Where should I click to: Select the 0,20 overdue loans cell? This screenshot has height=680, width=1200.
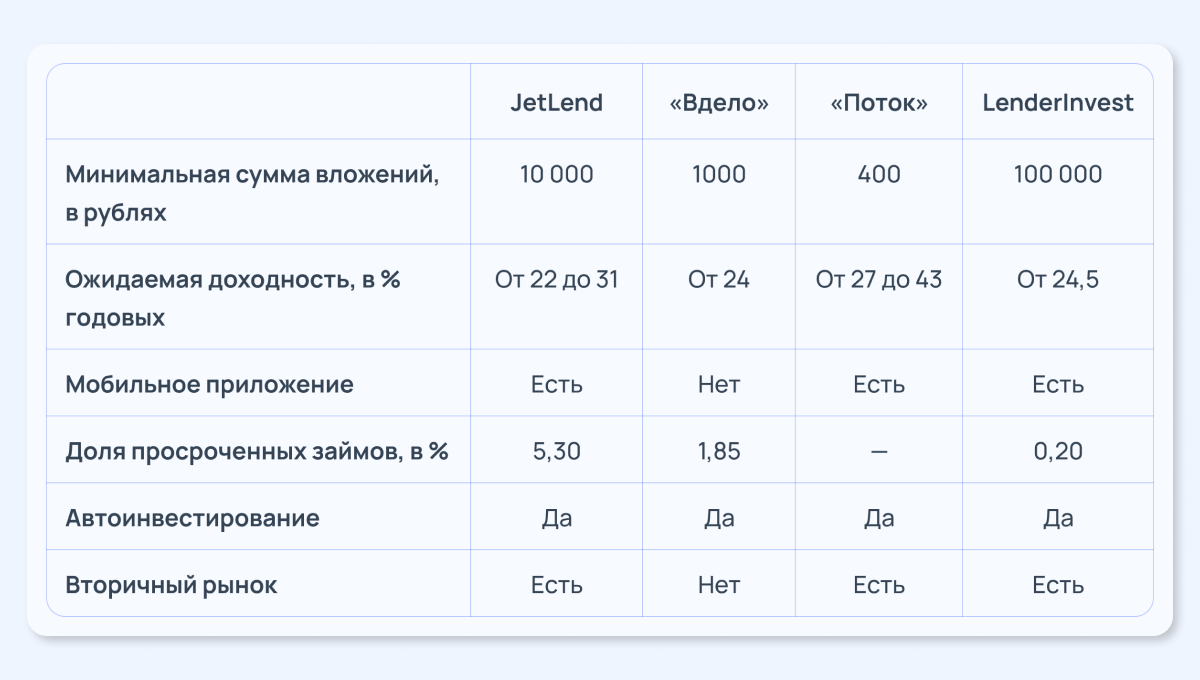(1058, 451)
